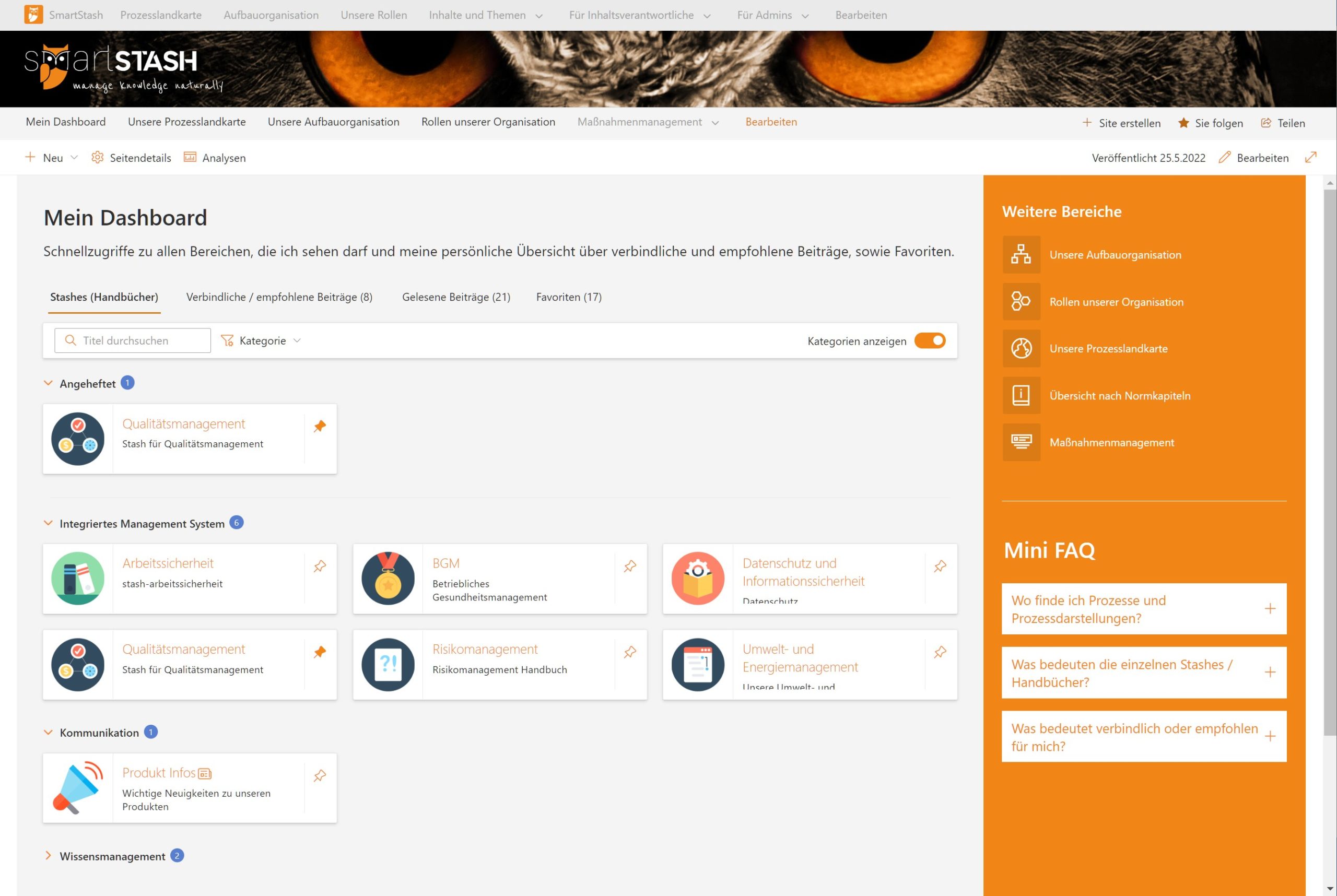Open the Risikomanagement title link

click(485, 649)
